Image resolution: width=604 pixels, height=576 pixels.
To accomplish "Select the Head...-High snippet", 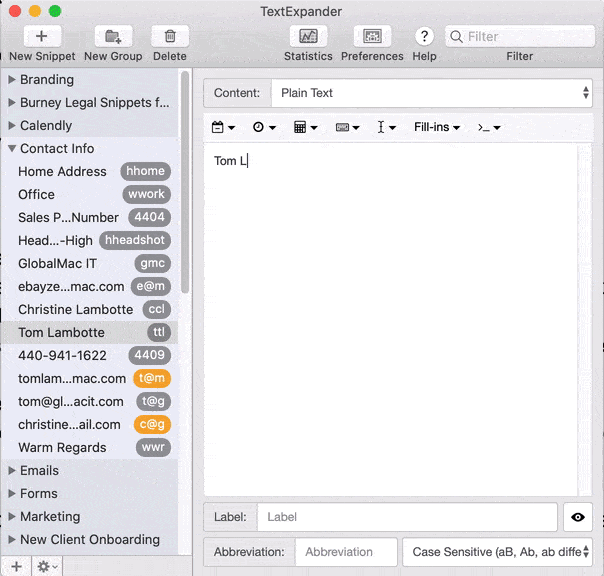I will coord(89,240).
